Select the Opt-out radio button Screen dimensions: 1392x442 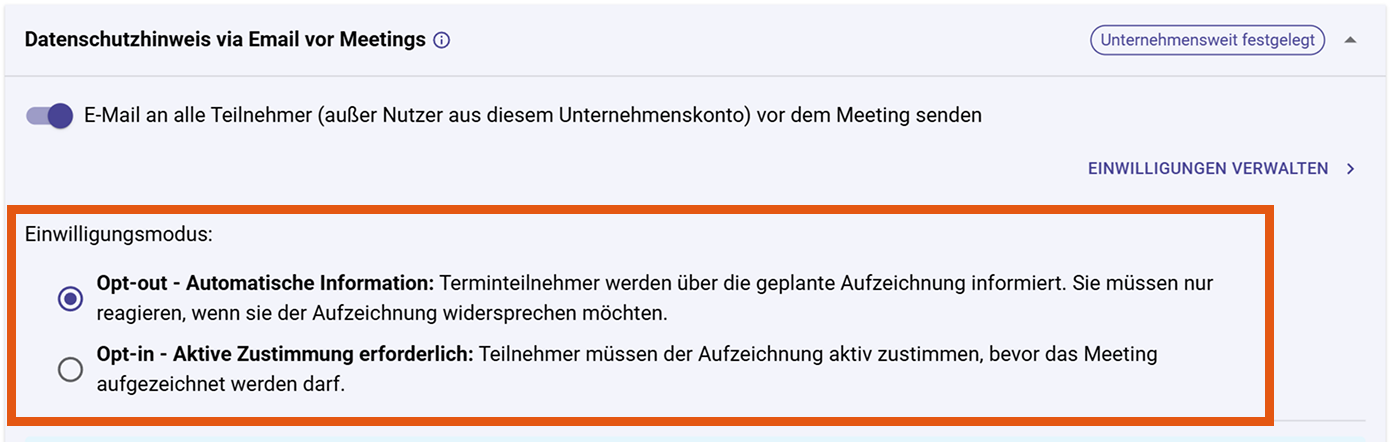pyautogui.click(x=70, y=298)
